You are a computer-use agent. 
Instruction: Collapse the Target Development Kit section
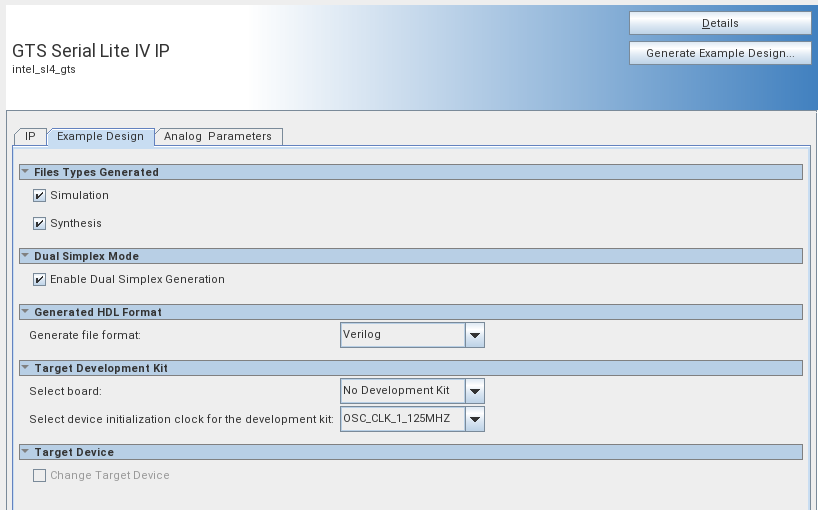pyautogui.click(x=25, y=368)
